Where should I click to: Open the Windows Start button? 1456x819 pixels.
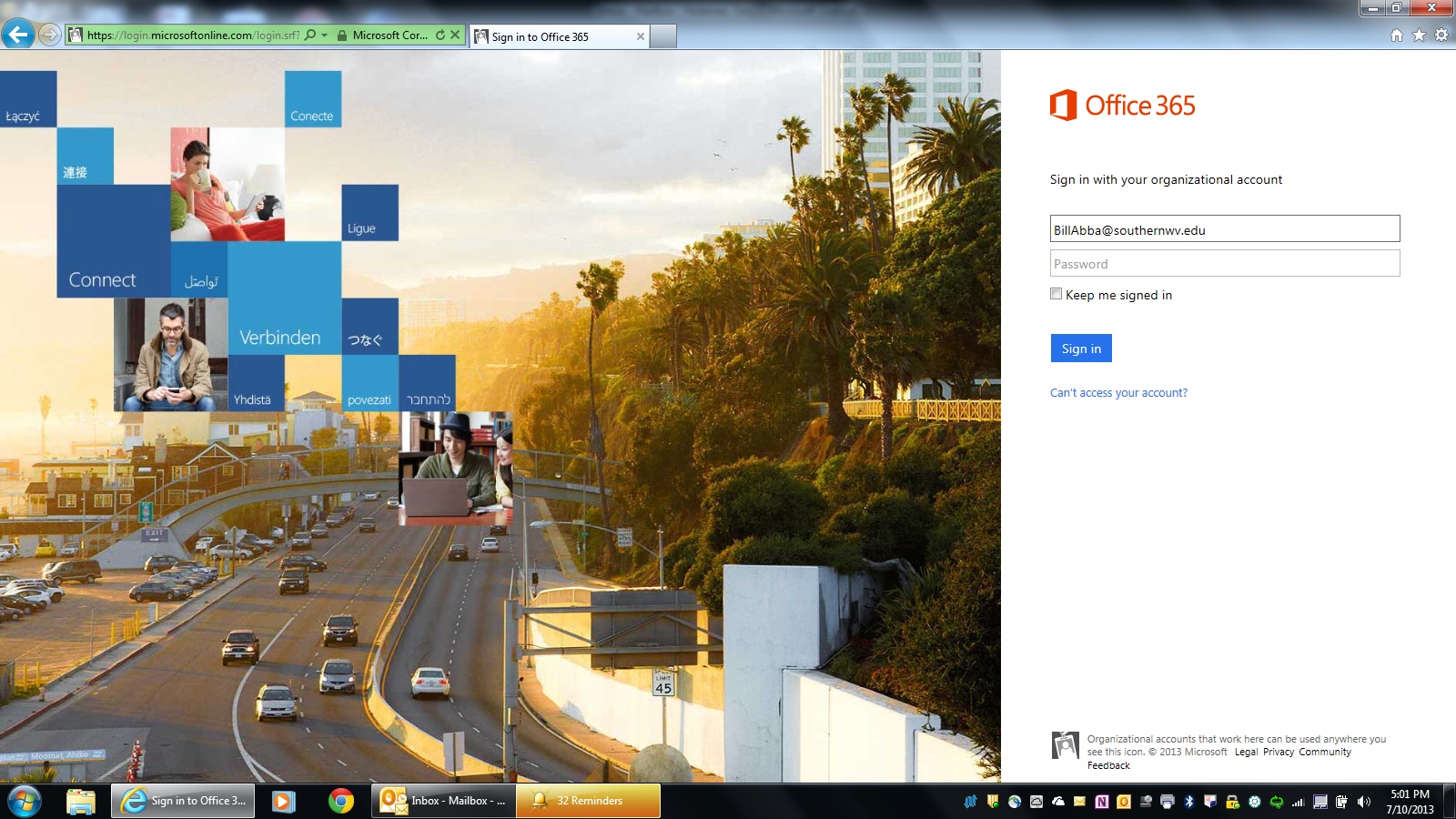click(24, 802)
